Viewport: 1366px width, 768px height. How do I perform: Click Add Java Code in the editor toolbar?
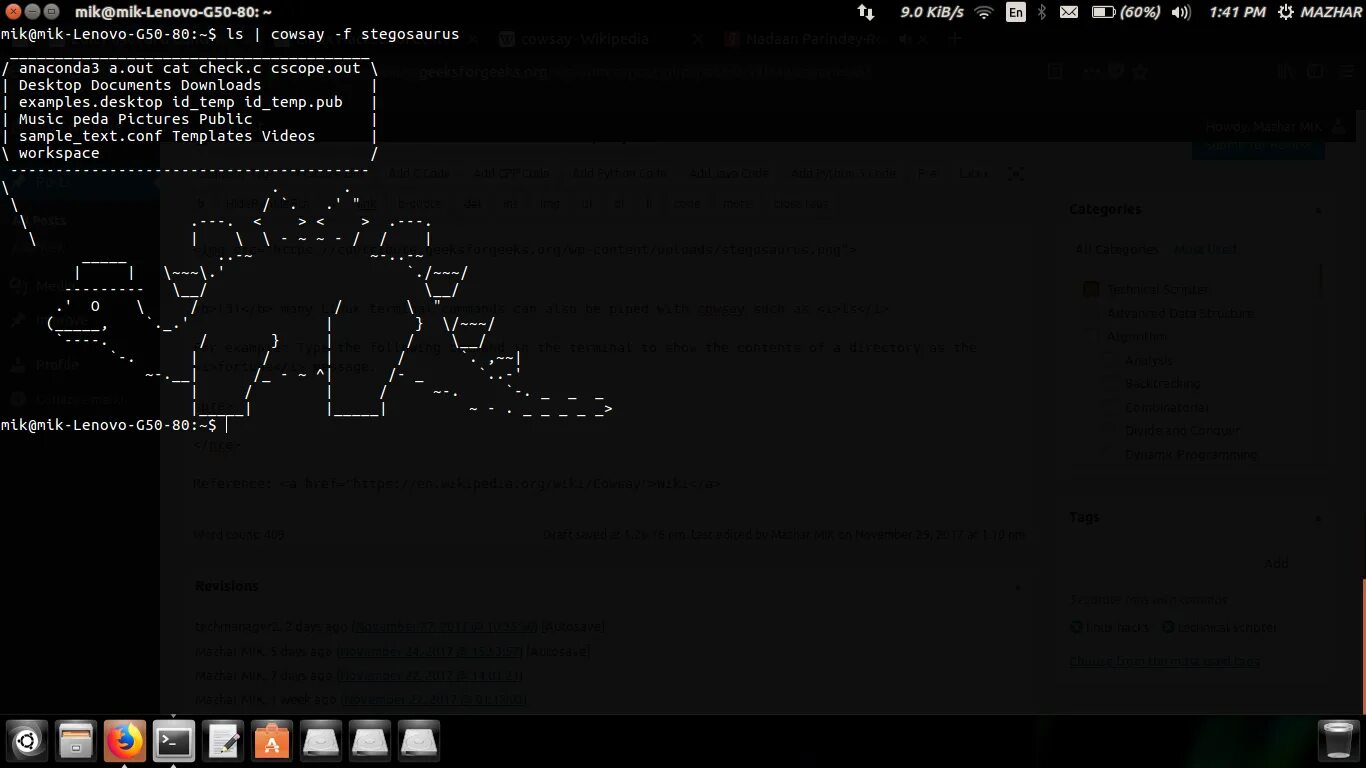(x=728, y=173)
